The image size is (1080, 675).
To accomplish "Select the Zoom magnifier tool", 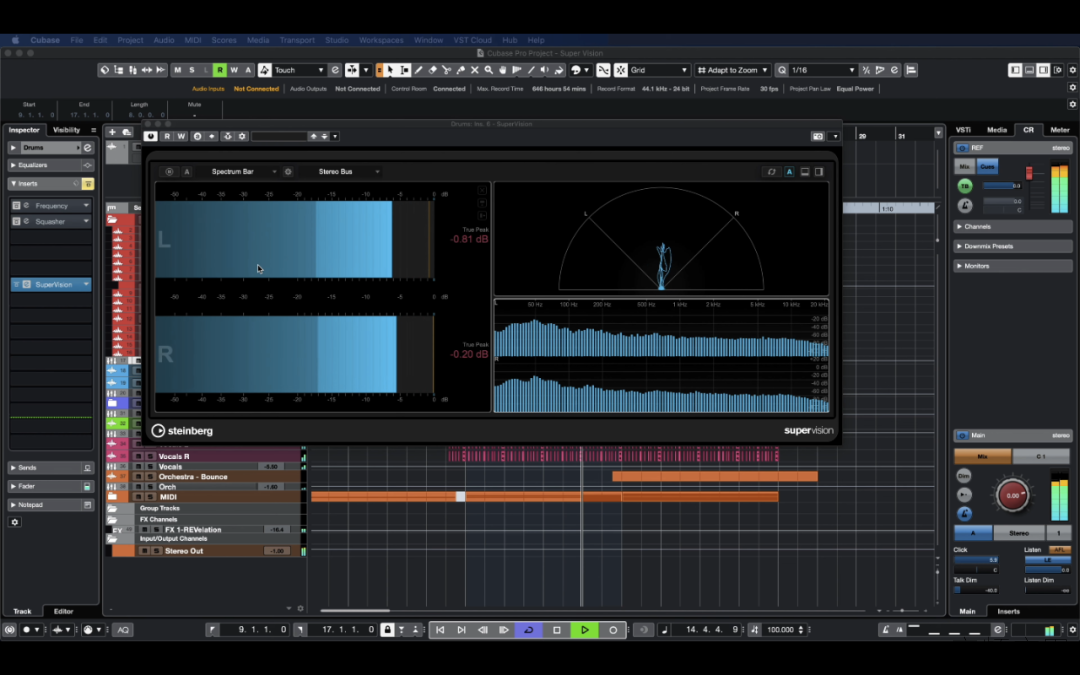I will pos(489,70).
